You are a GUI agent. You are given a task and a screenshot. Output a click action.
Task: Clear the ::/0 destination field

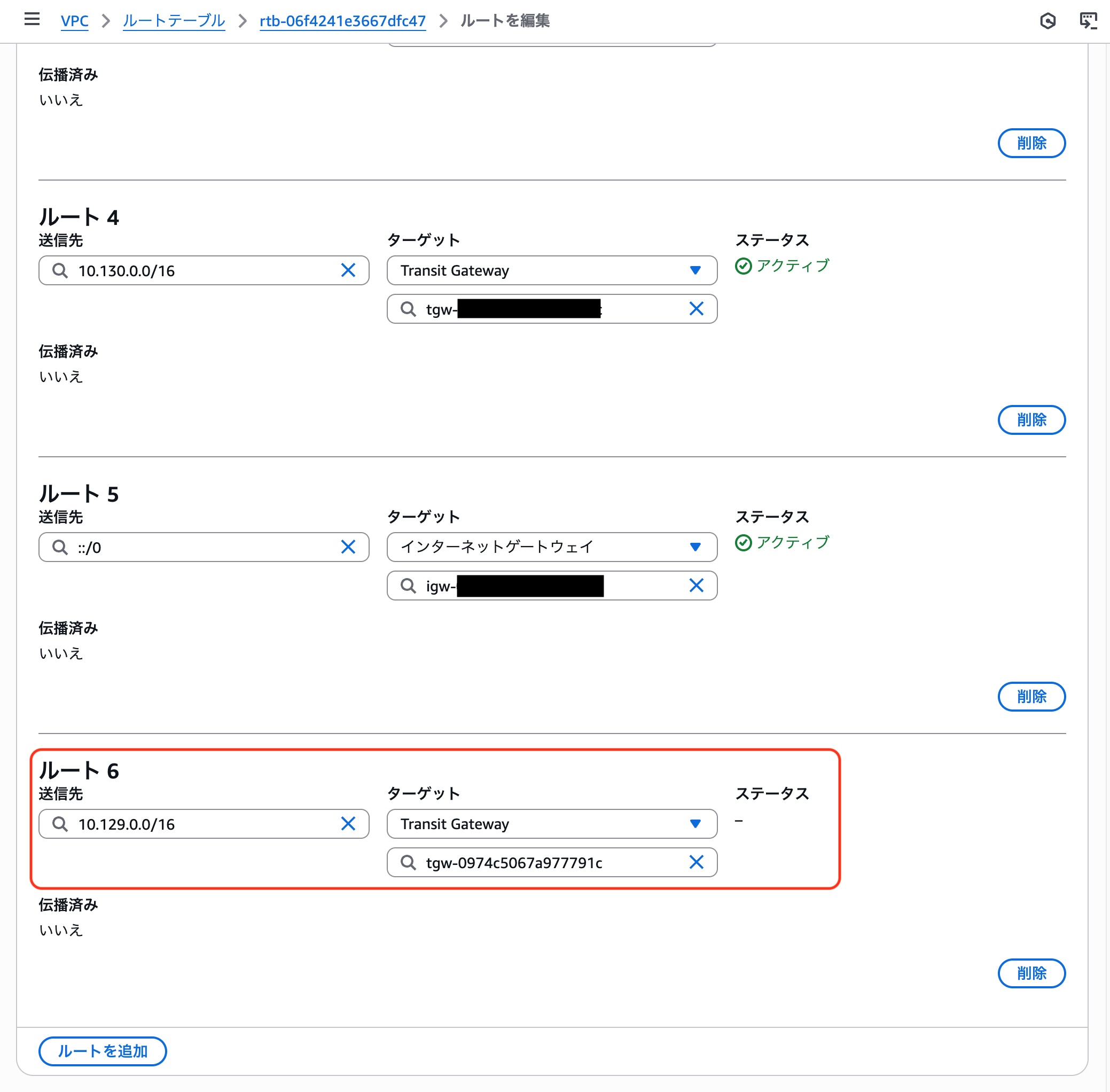point(348,547)
